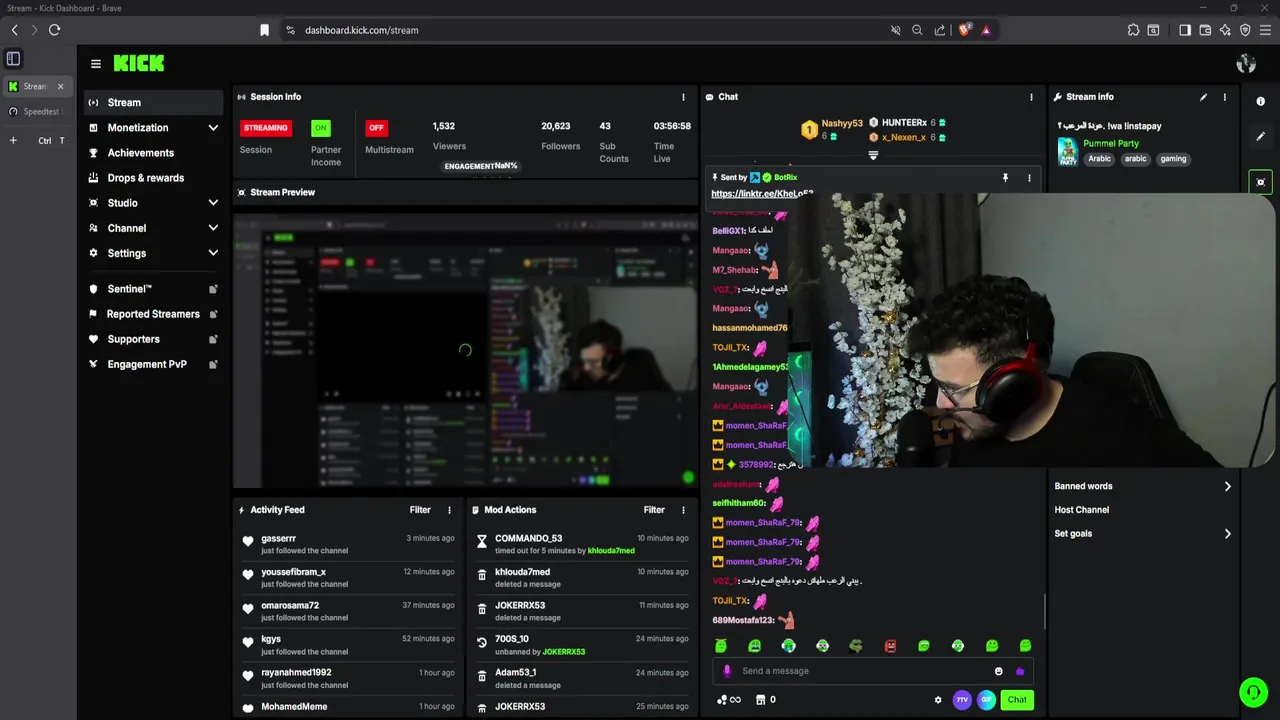
Task: Click the purple microphone icon in chat input
Action: click(727, 671)
